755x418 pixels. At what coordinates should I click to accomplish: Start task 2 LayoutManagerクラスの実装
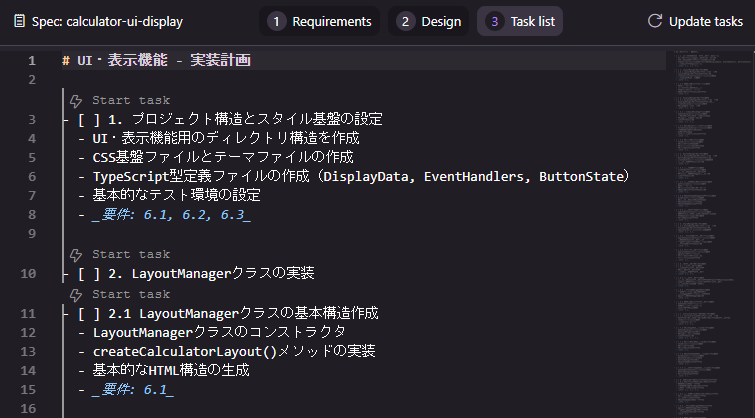pos(131,254)
